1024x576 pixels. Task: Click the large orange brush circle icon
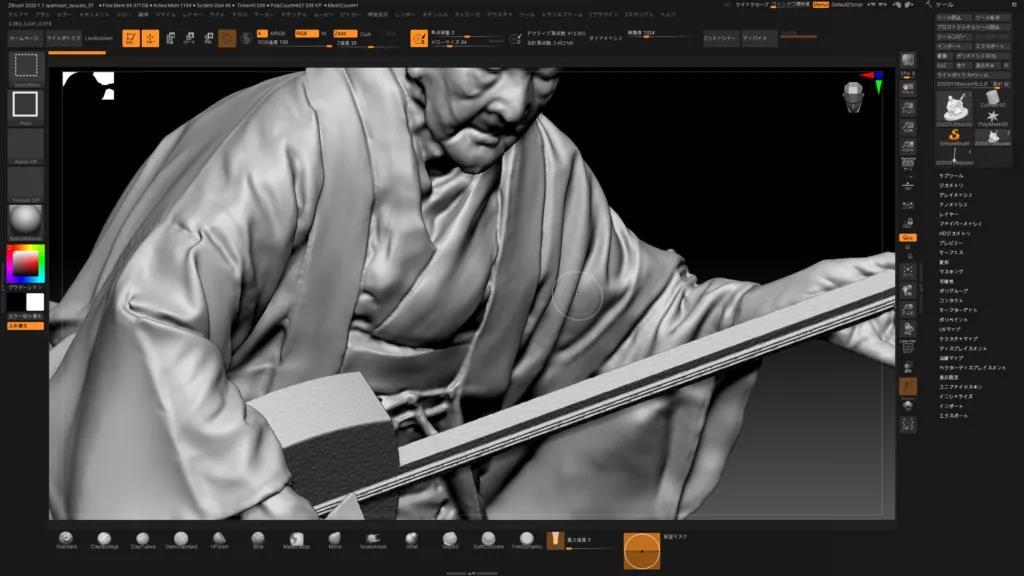click(641, 551)
